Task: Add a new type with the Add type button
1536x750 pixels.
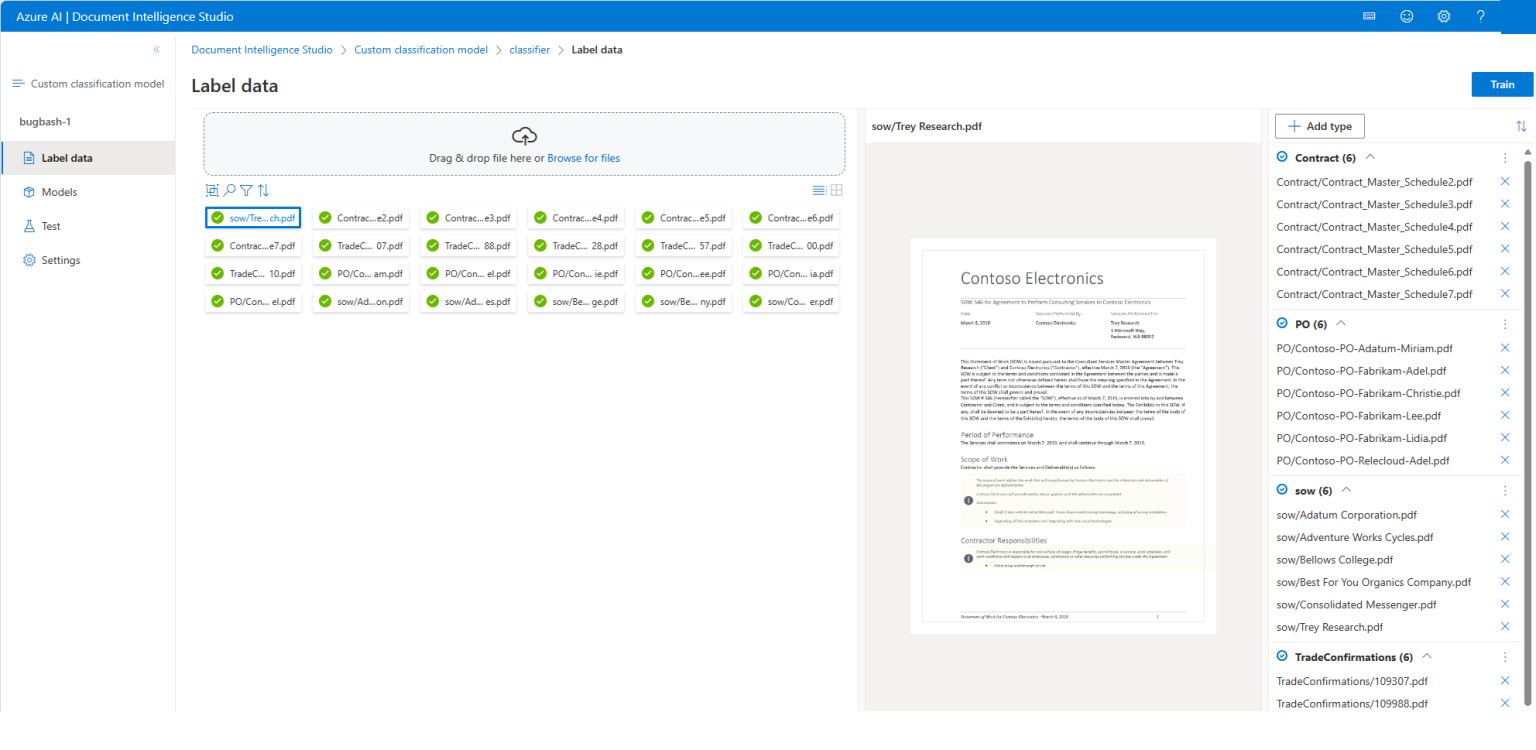Action: (1319, 126)
